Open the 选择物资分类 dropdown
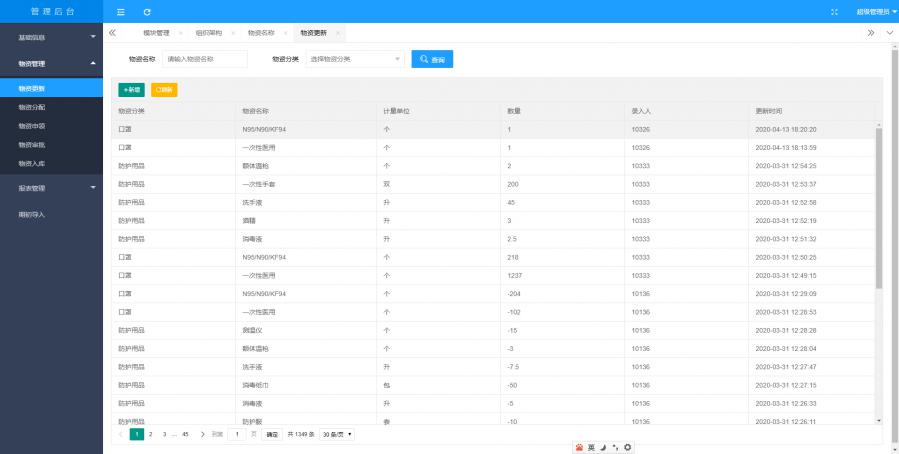This screenshot has width=899, height=454. coord(355,59)
